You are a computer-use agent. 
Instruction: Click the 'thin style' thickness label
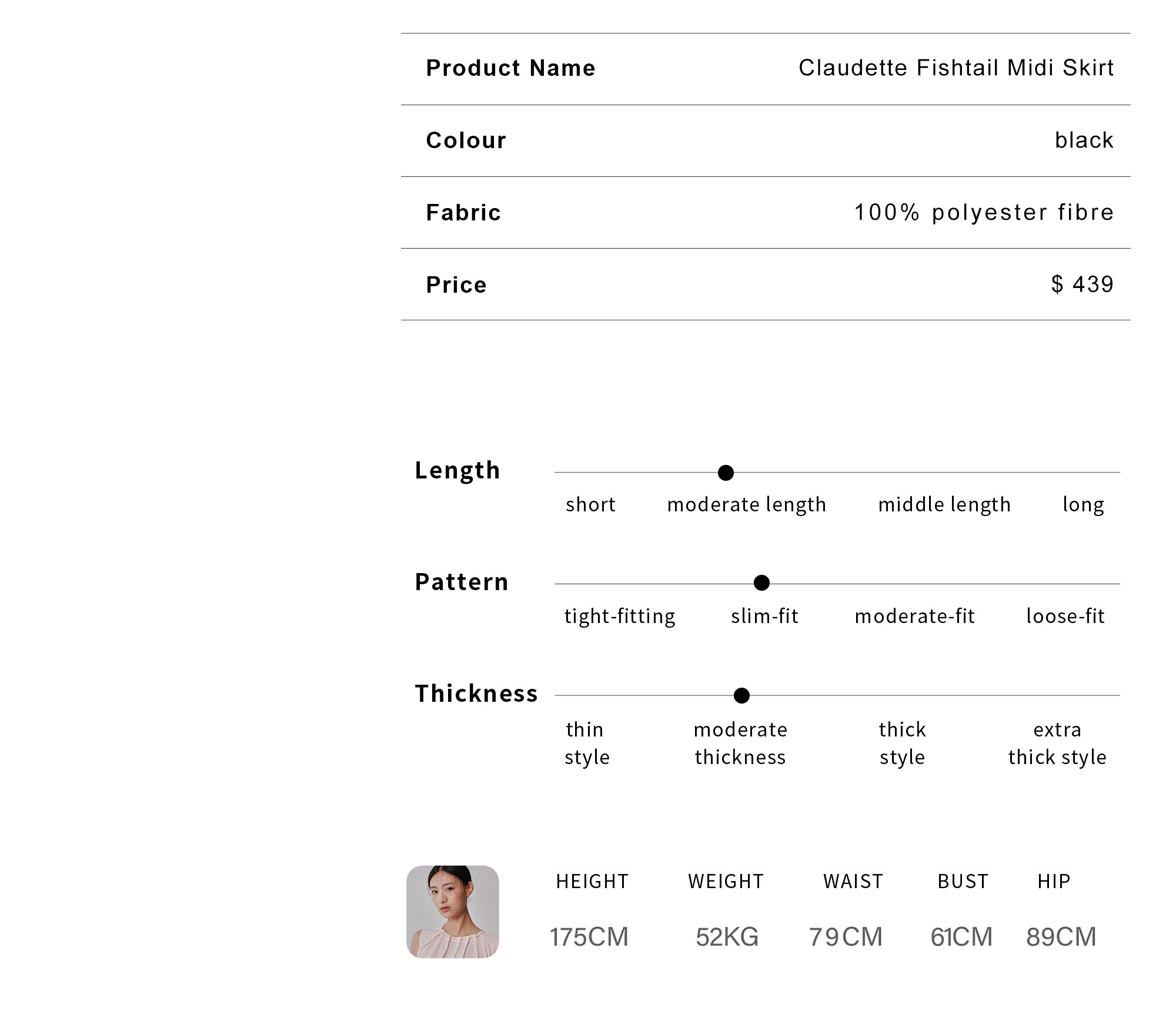587,744
